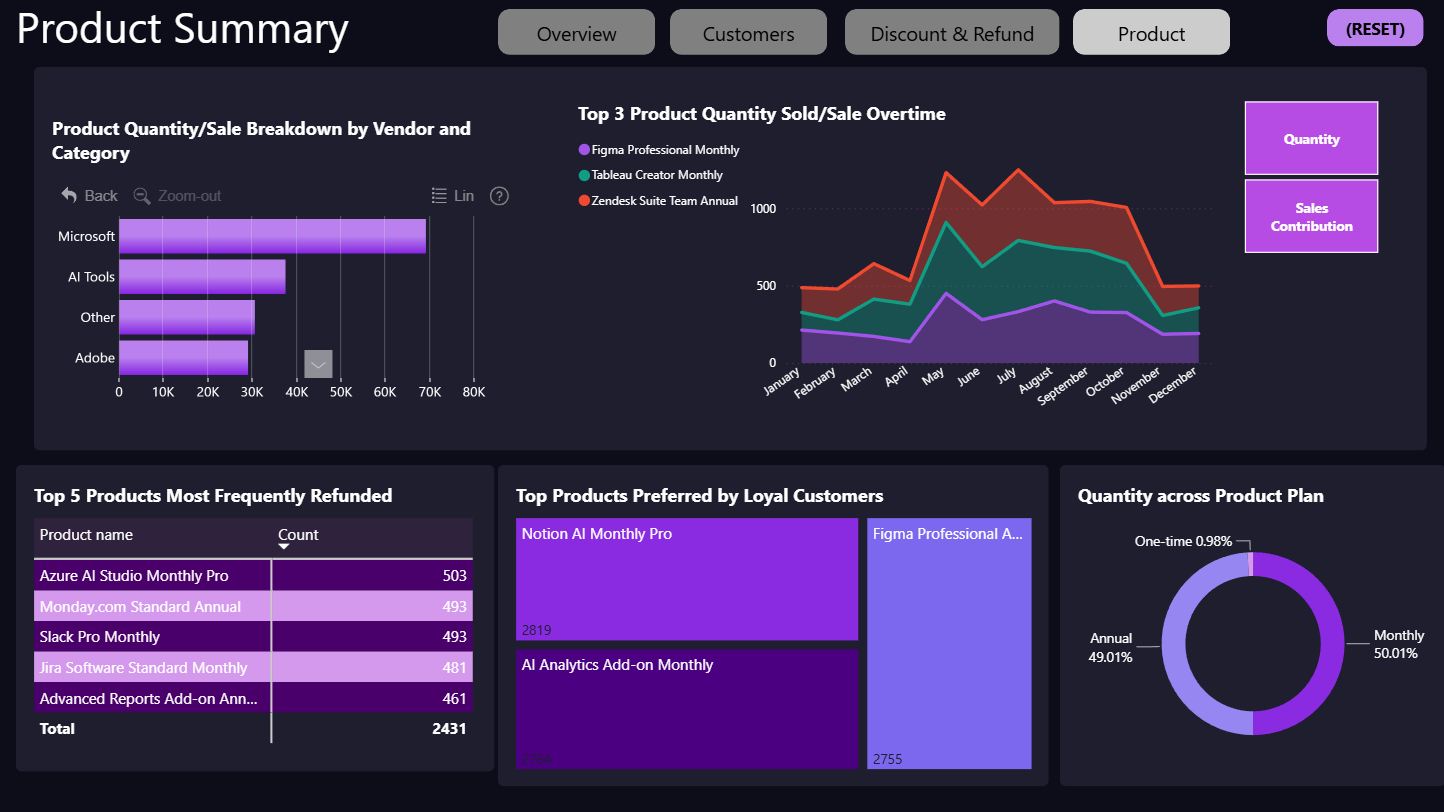Select the Jira Software Standard Monthly row
Image resolution: width=1444 pixels, height=812 pixels.
[x=253, y=667]
